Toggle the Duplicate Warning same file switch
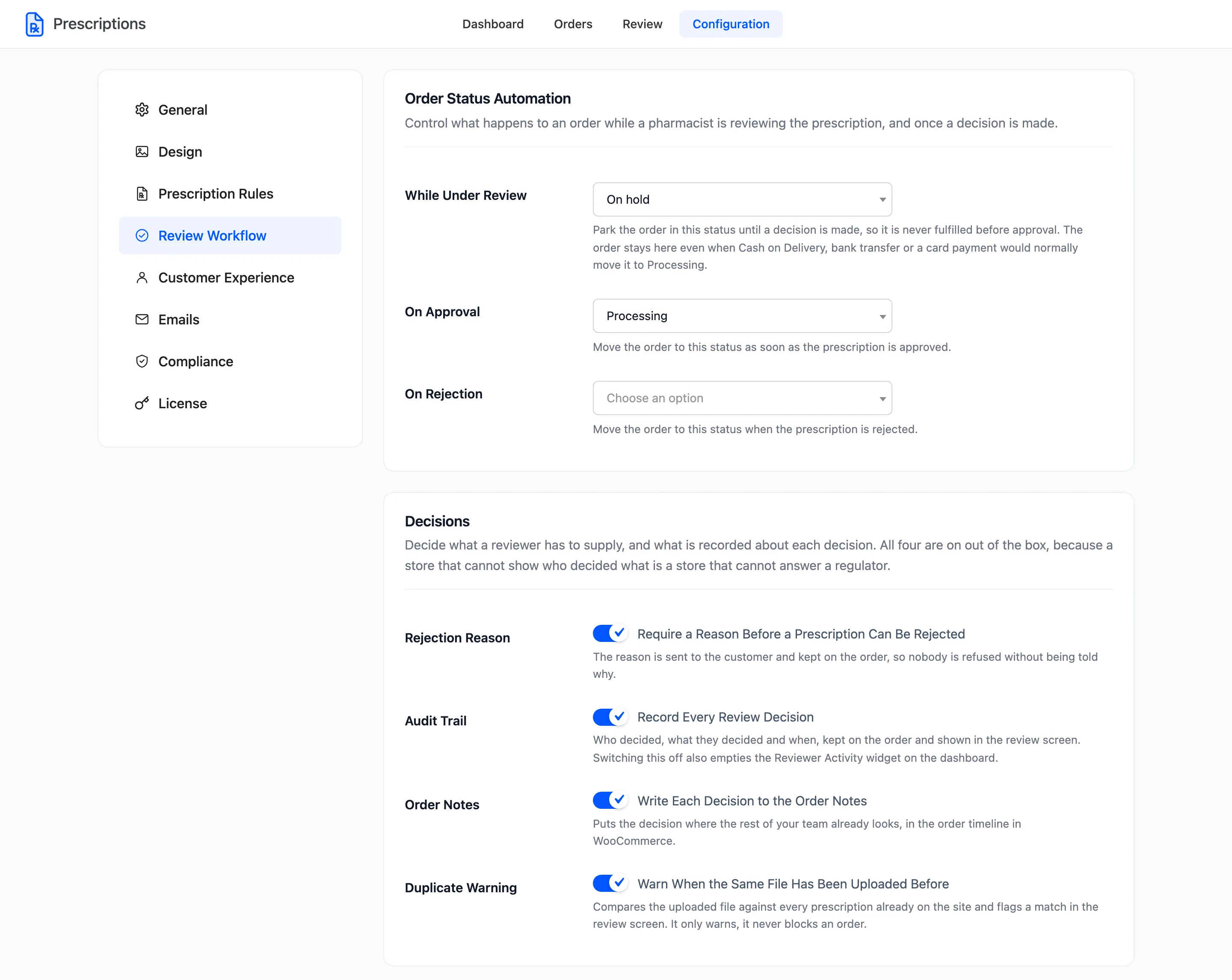Image resolution: width=1232 pixels, height=980 pixels. [x=610, y=883]
